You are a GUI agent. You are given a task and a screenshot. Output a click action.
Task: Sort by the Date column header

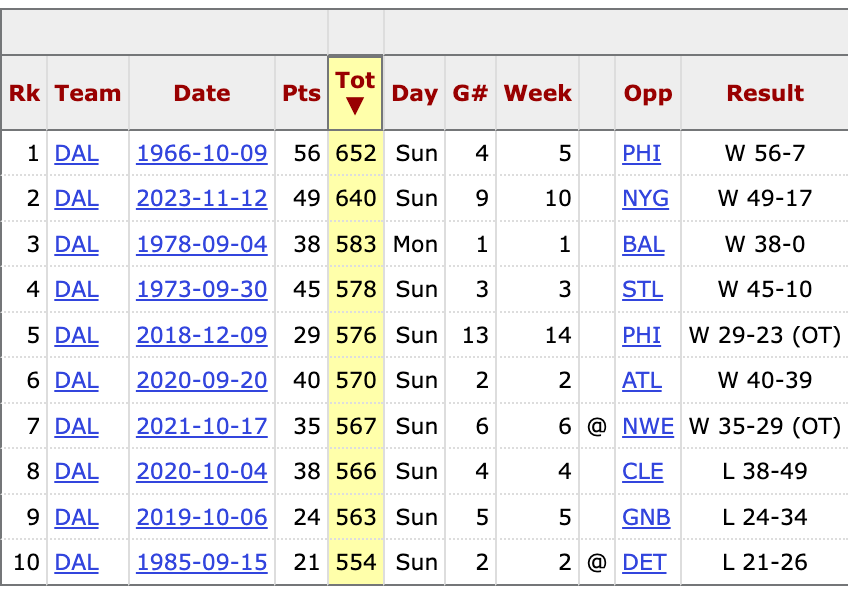coord(202,92)
